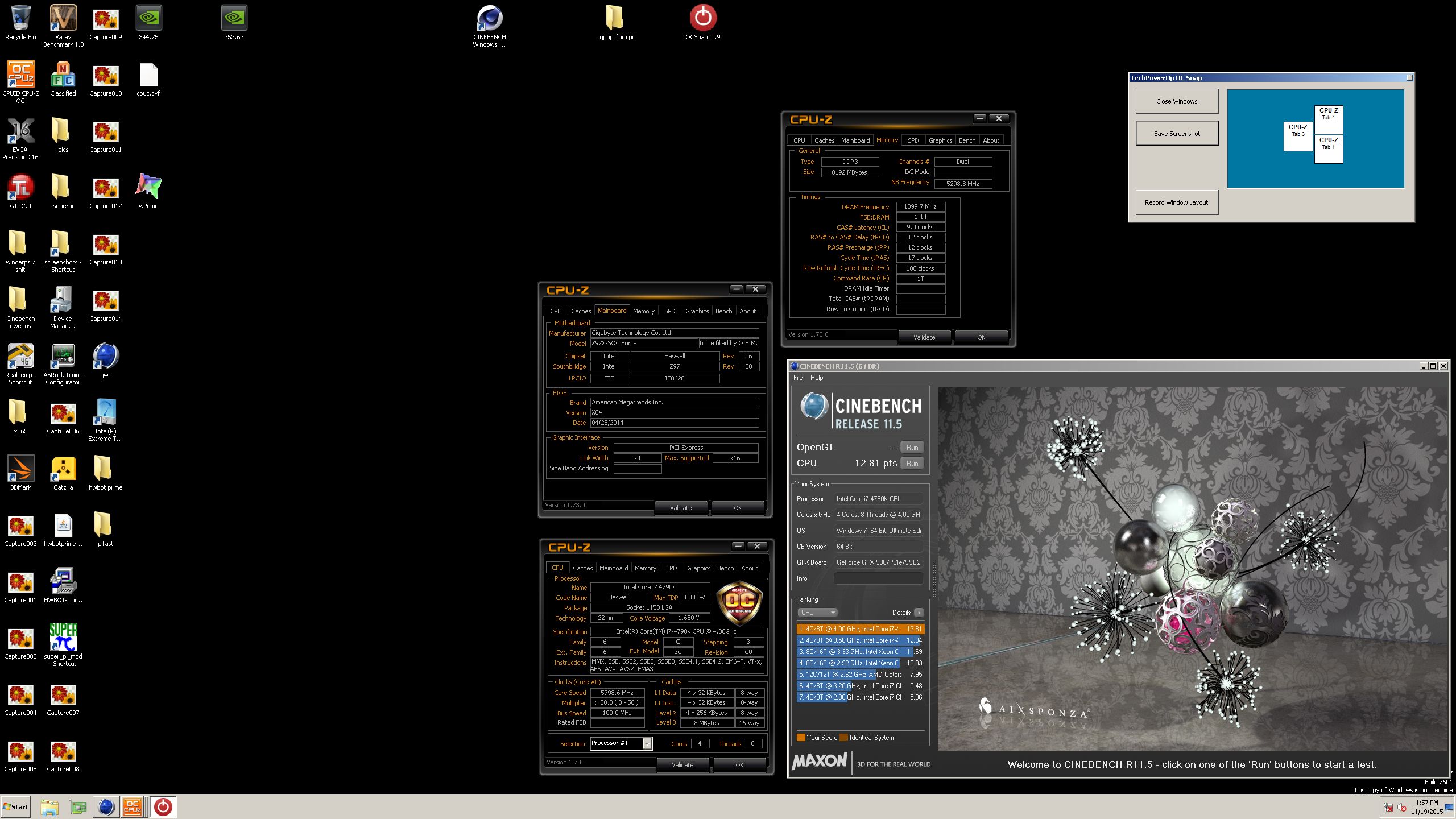Expand the Processor #1 selection dropdown
Screen dimensions: 1456x819
647,743
